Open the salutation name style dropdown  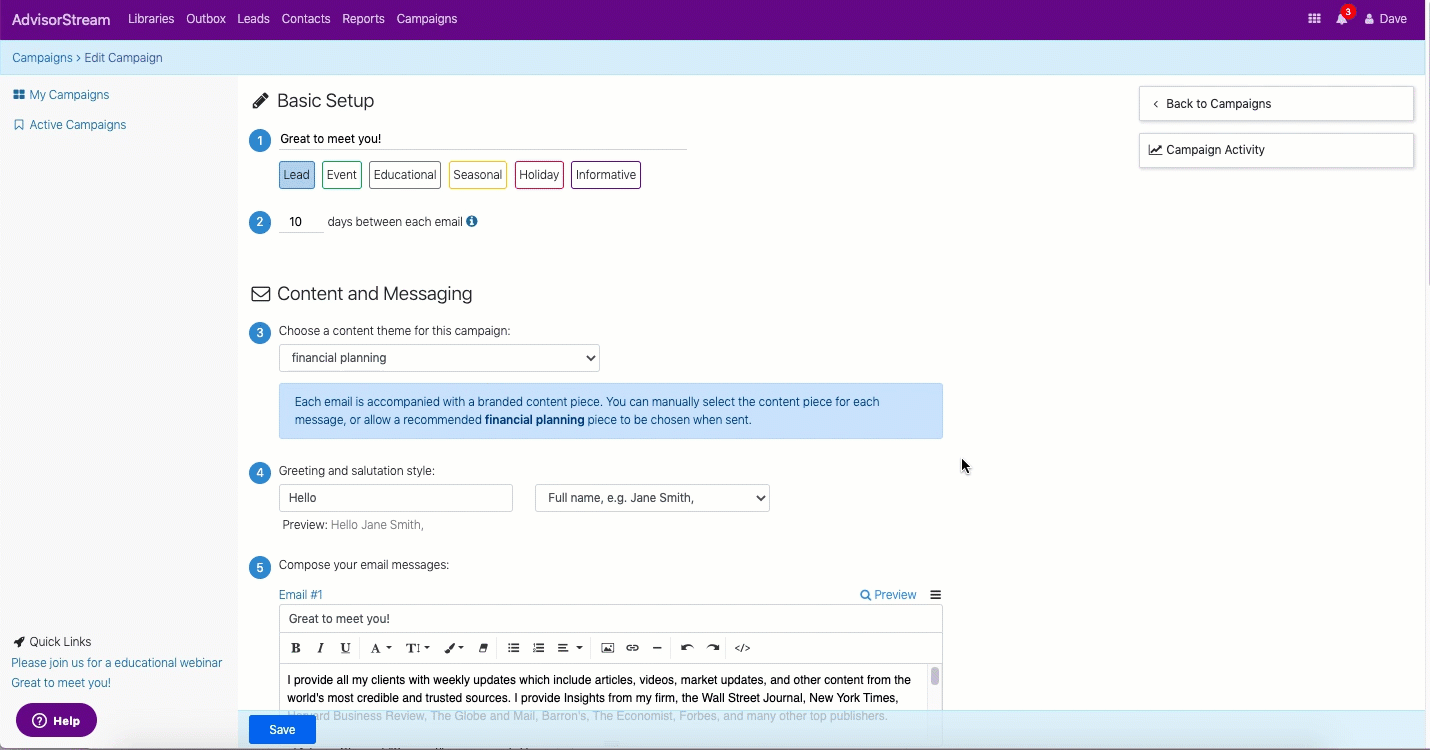[652, 498]
